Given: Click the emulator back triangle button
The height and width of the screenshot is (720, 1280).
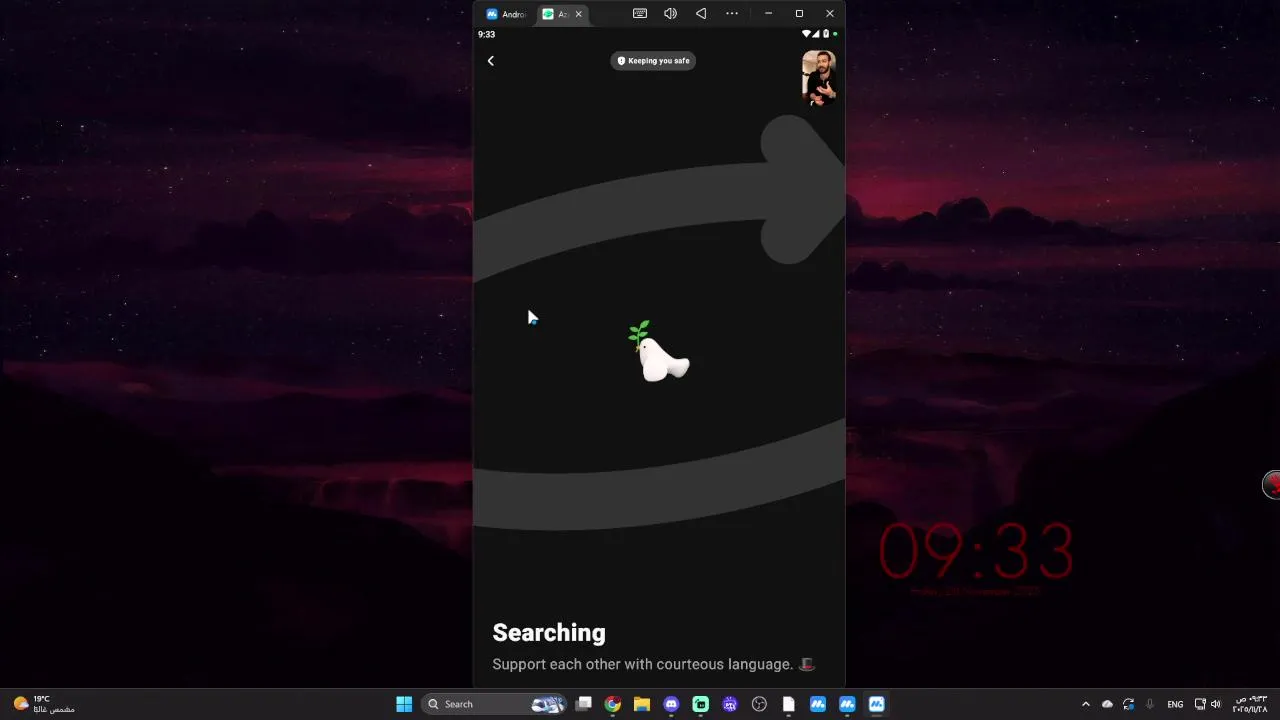Looking at the screenshot, I should click(x=701, y=14).
